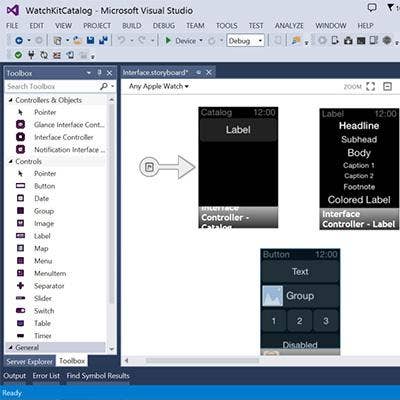
Task: Open the ANALYZE menu
Action: (x=289, y=26)
